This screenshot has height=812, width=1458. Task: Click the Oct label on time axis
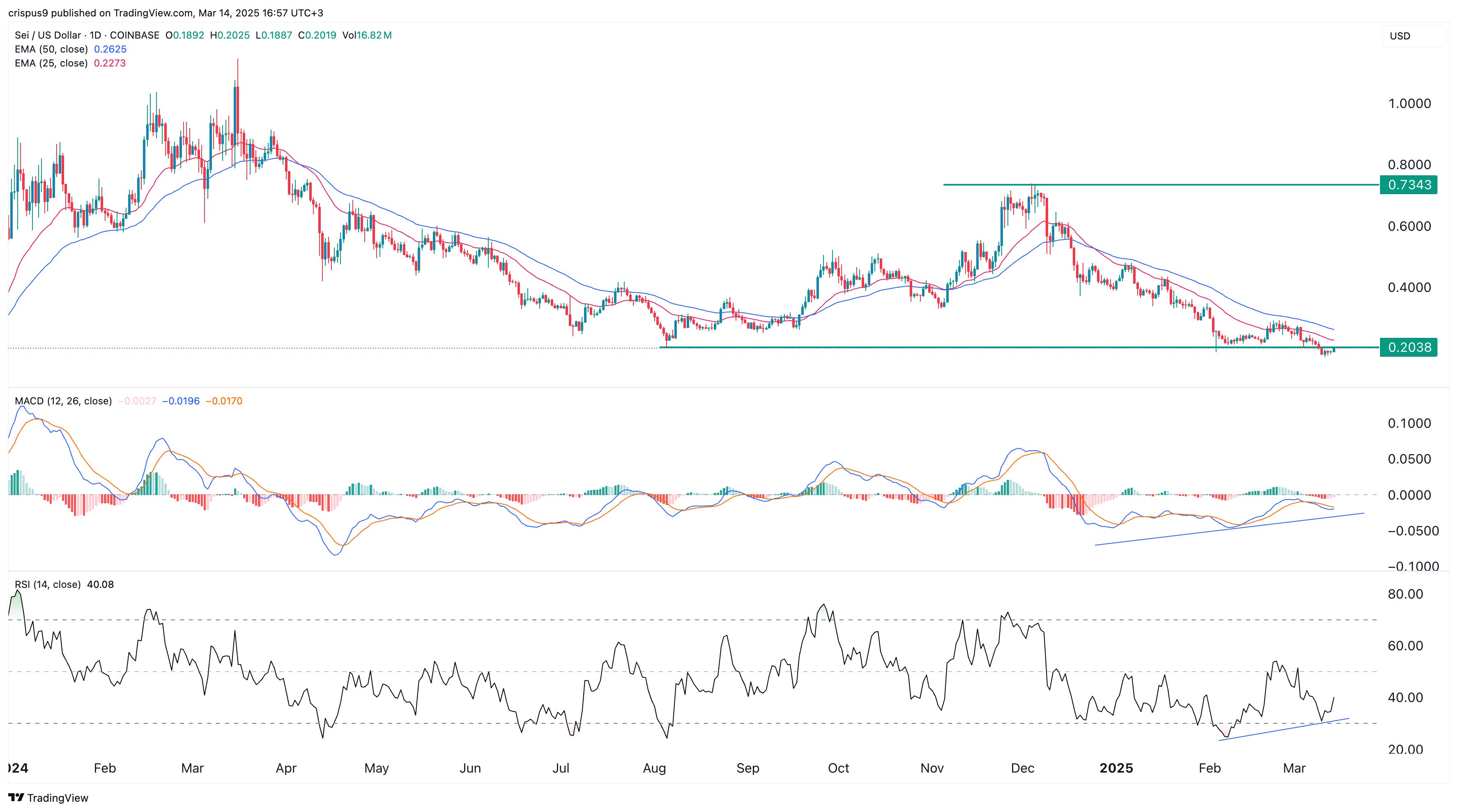(x=838, y=768)
